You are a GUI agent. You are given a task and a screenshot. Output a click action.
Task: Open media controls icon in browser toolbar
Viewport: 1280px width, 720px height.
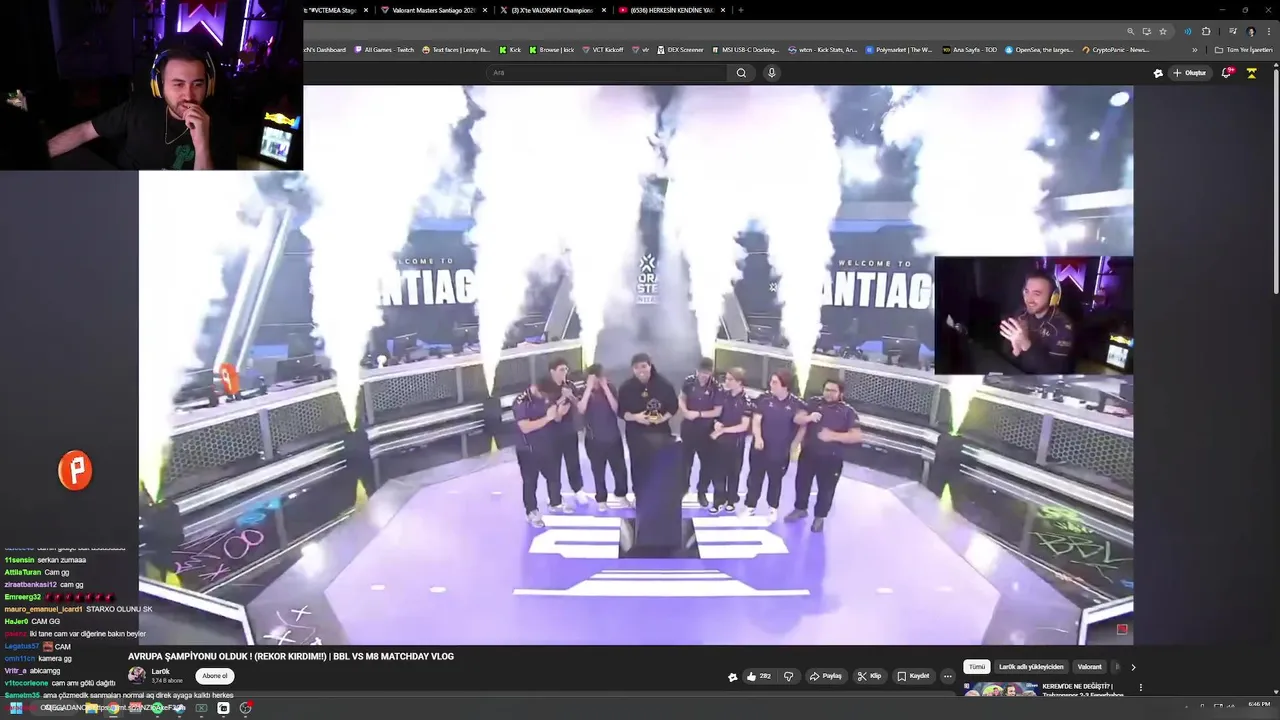click(x=1232, y=31)
